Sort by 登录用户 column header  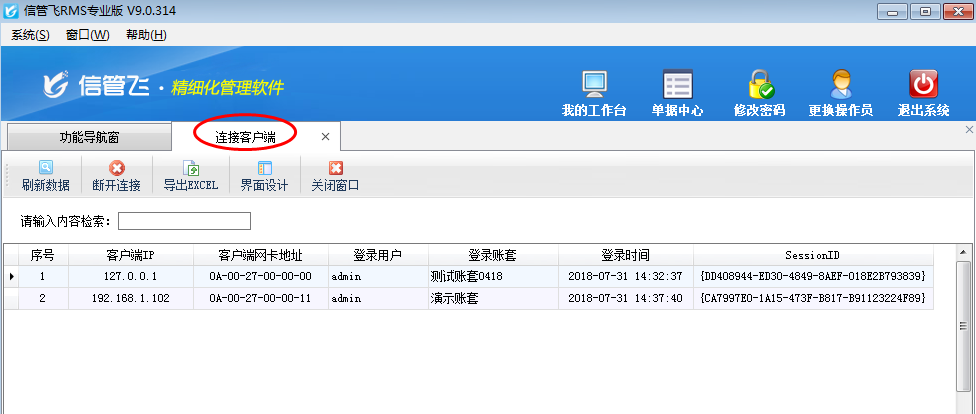click(378, 255)
